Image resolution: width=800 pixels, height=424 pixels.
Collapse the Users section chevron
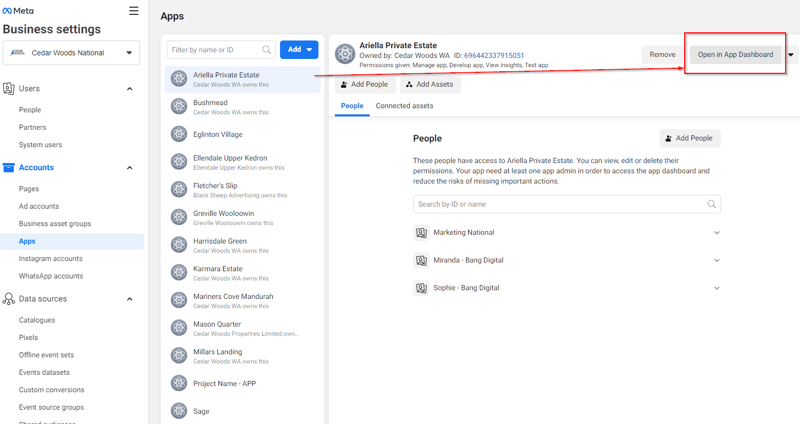(x=130, y=89)
